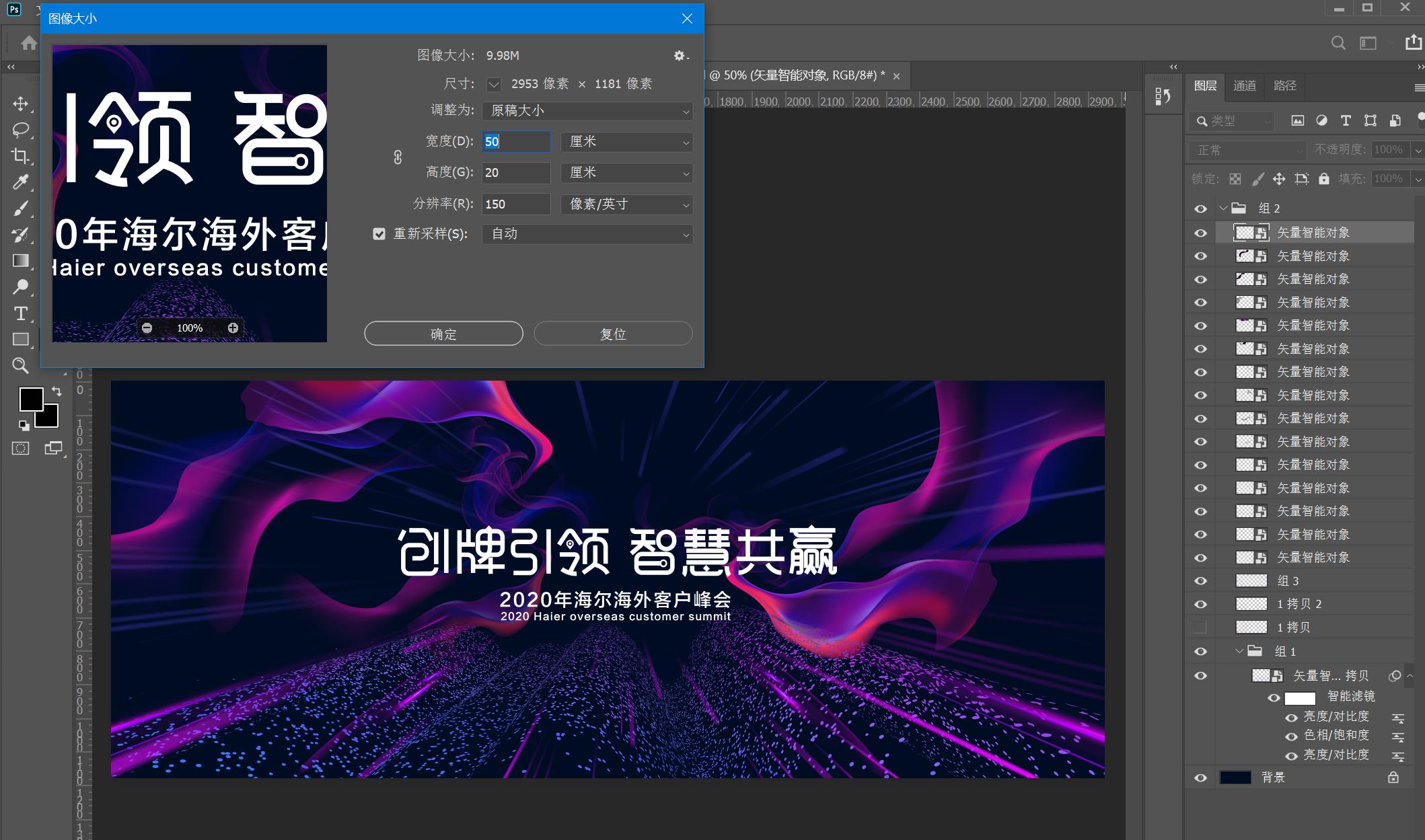Select the Eyedropper tool
This screenshot has height=840, width=1425.
(21, 182)
